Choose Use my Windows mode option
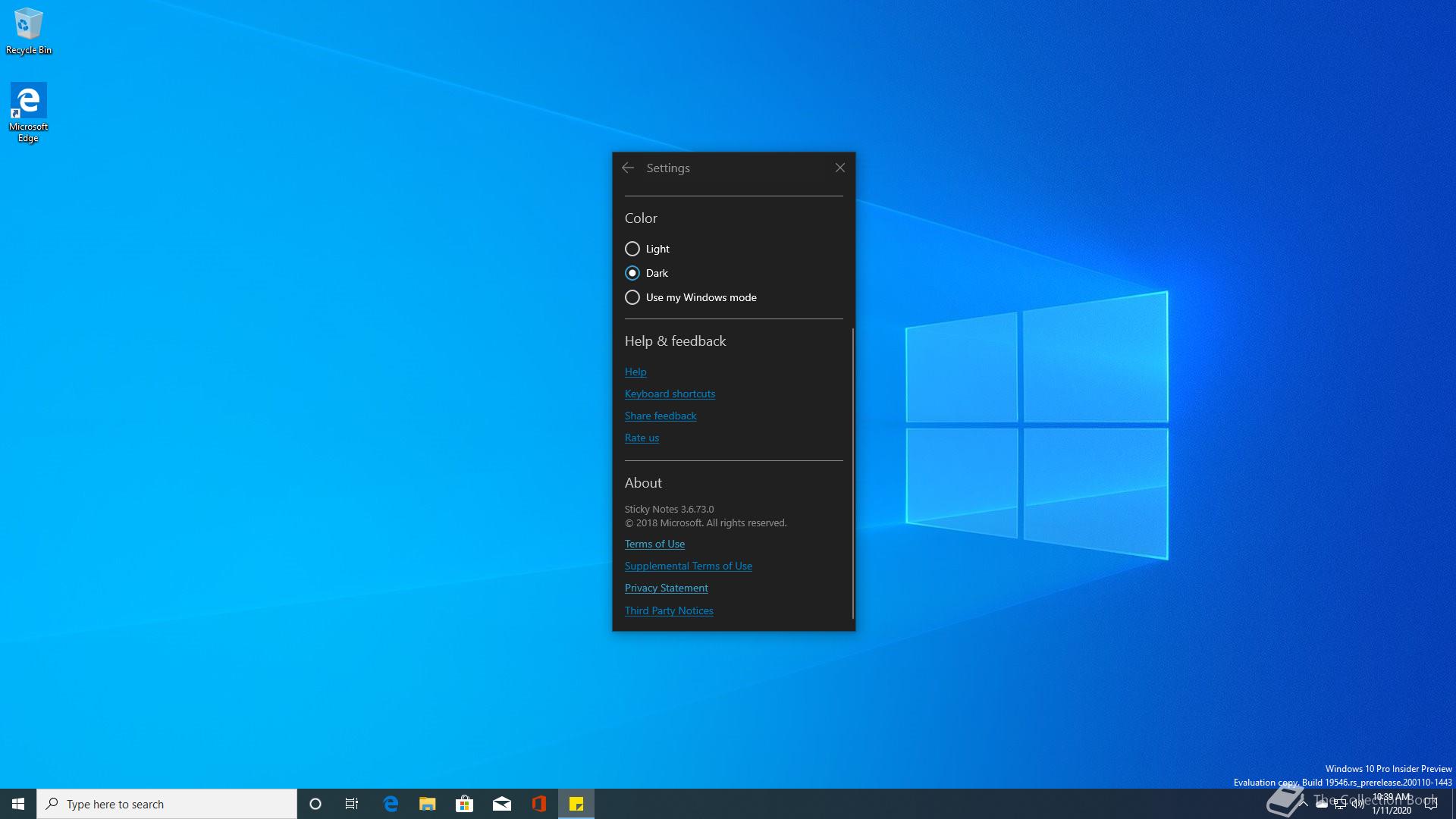Viewport: 1456px width, 819px height. click(632, 297)
